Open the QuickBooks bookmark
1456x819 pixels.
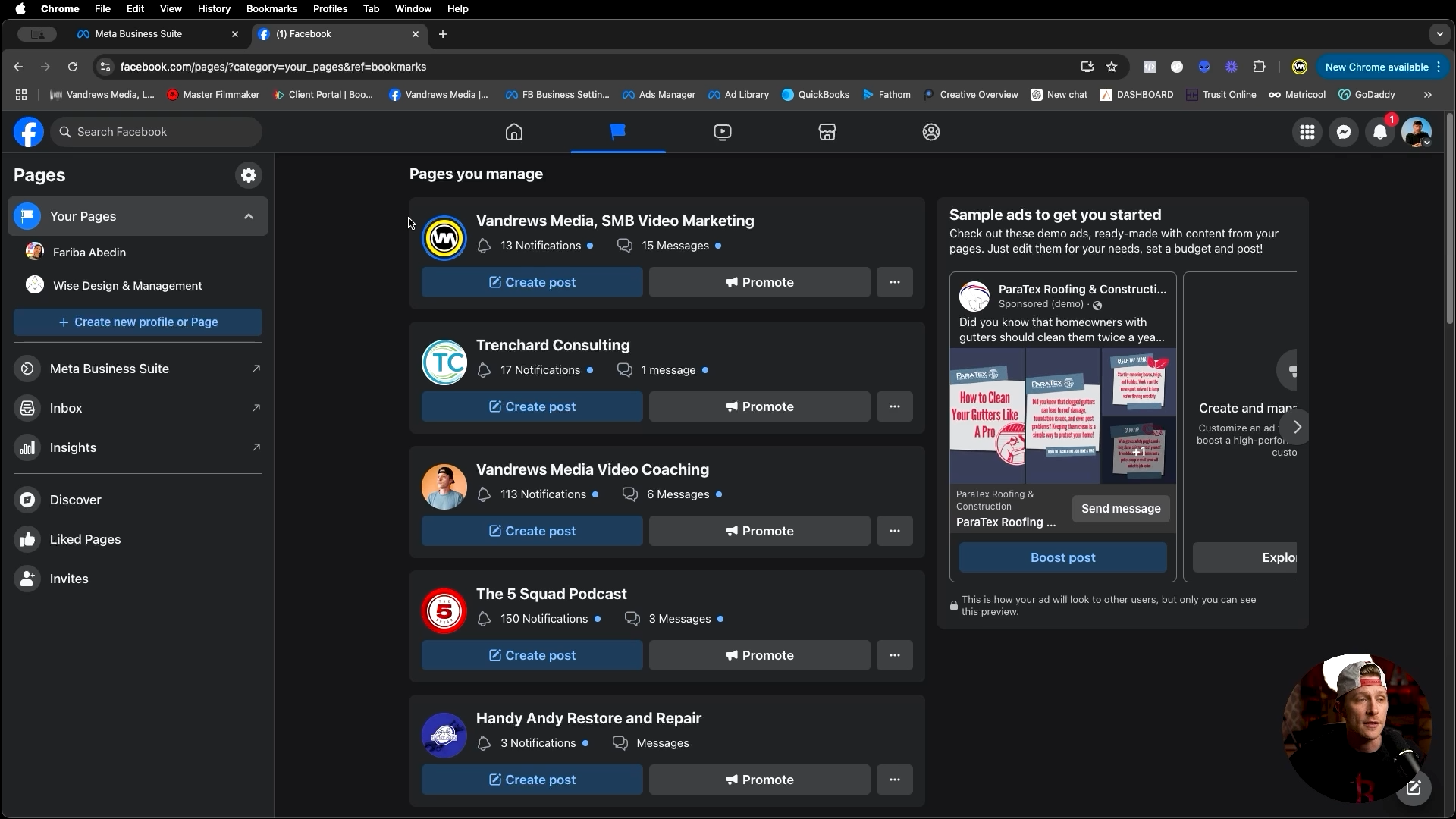815,95
